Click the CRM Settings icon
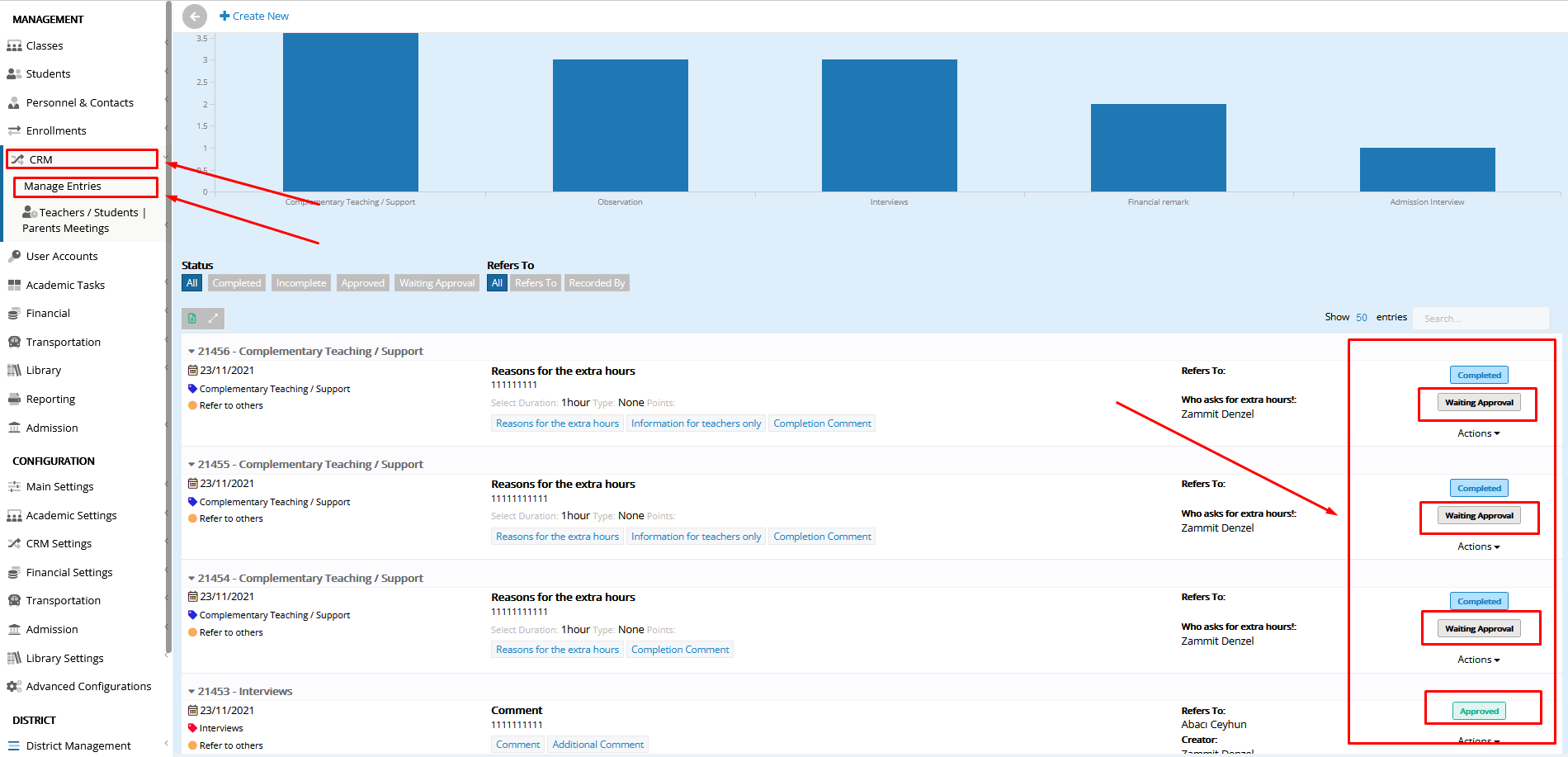This screenshot has height=757, width=1568. click(14, 543)
